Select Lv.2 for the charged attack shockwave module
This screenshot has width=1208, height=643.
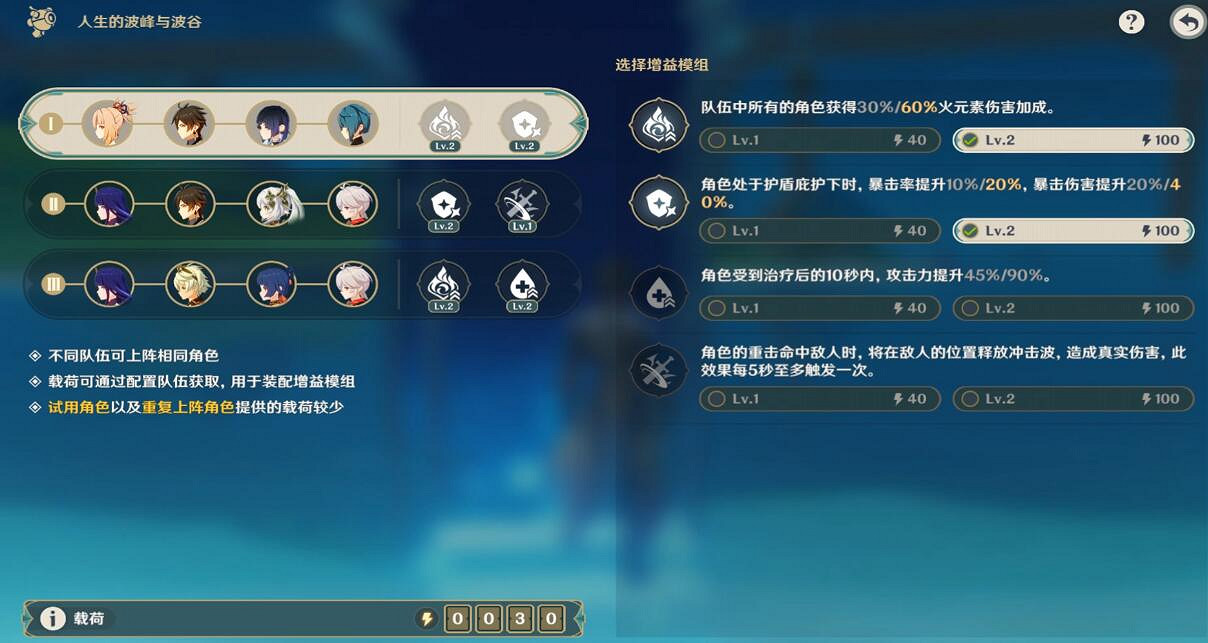(1073, 399)
